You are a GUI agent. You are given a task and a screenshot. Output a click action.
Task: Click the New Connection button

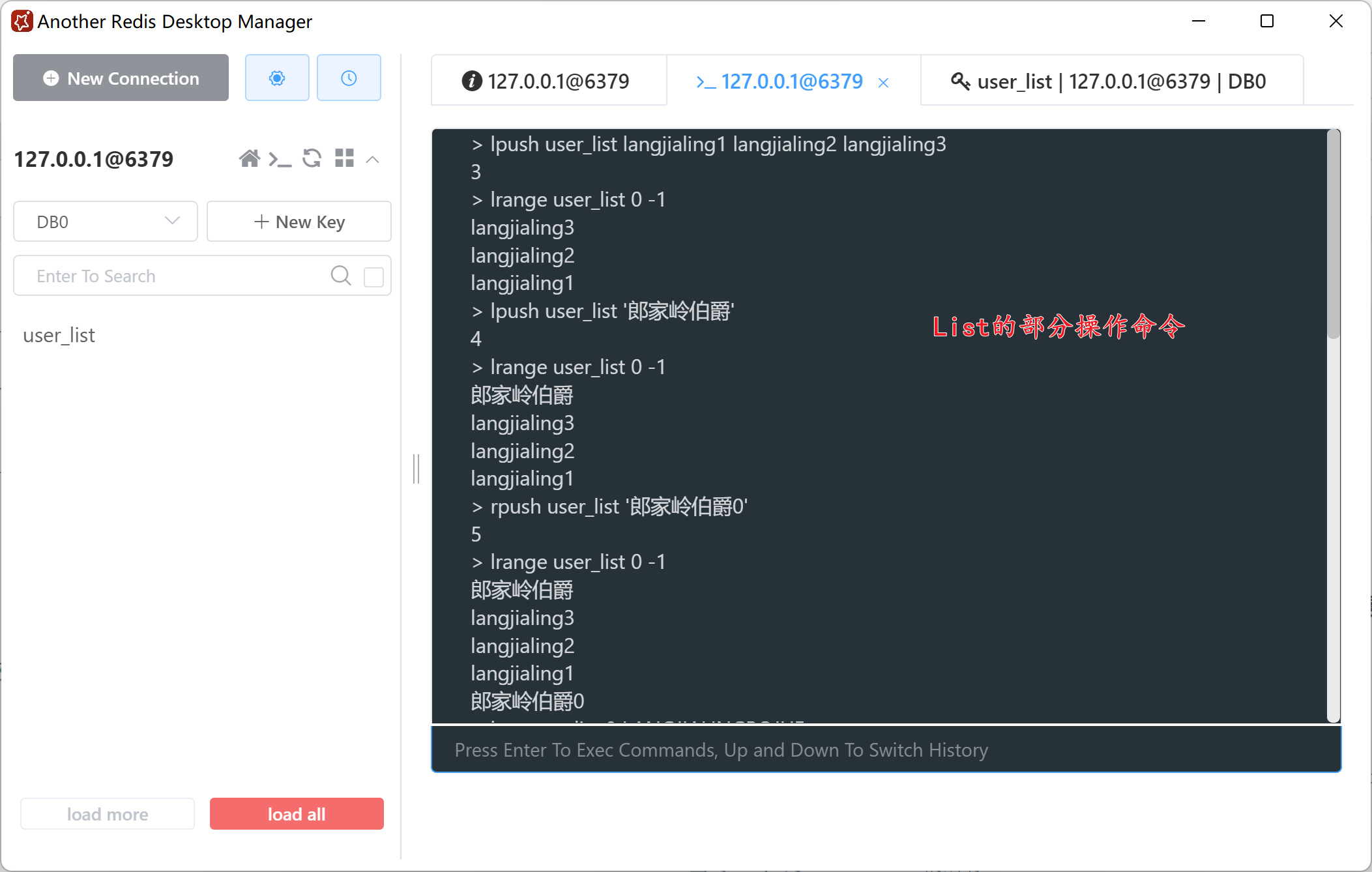(x=121, y=78)
